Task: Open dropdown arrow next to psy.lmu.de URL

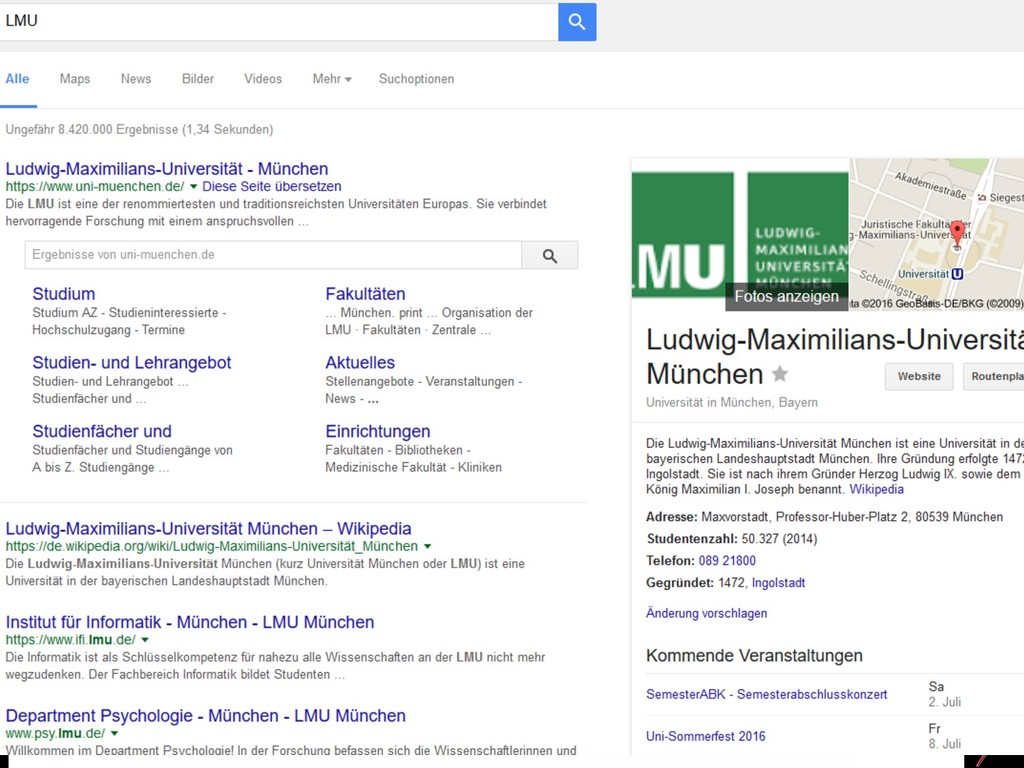Action: (114, 733)
